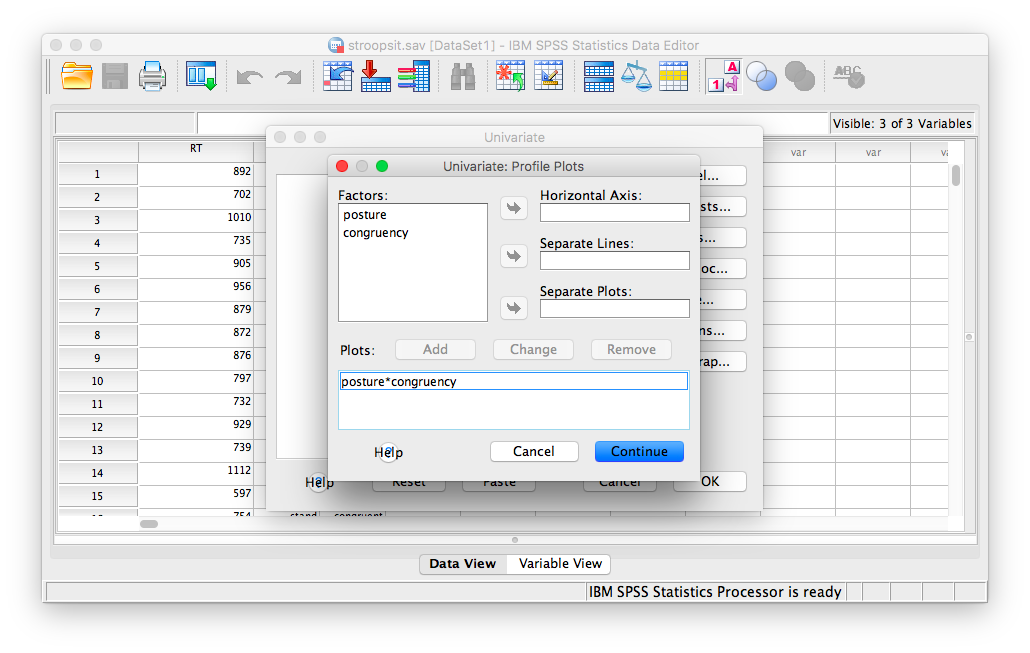Open Find with the binoculars icon
The image size is (1030, 653).
tap(463, 77)
